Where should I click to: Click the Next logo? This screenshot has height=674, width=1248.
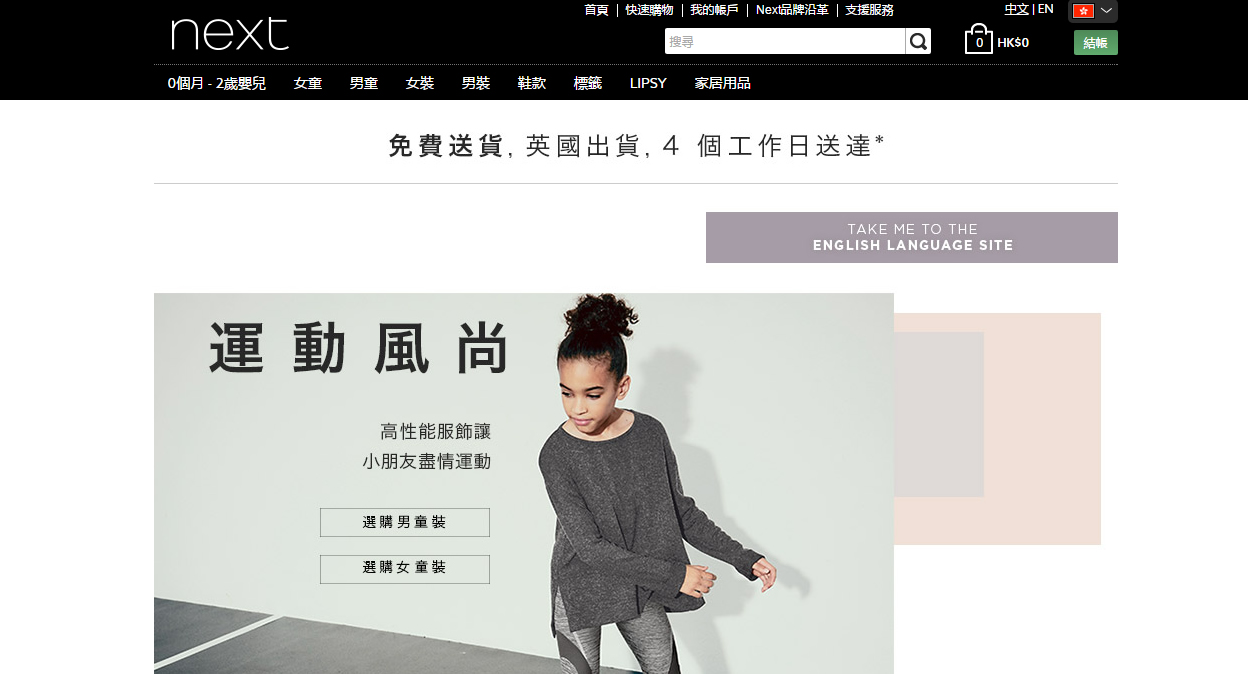pyautogui.click(x=230, y=34)
